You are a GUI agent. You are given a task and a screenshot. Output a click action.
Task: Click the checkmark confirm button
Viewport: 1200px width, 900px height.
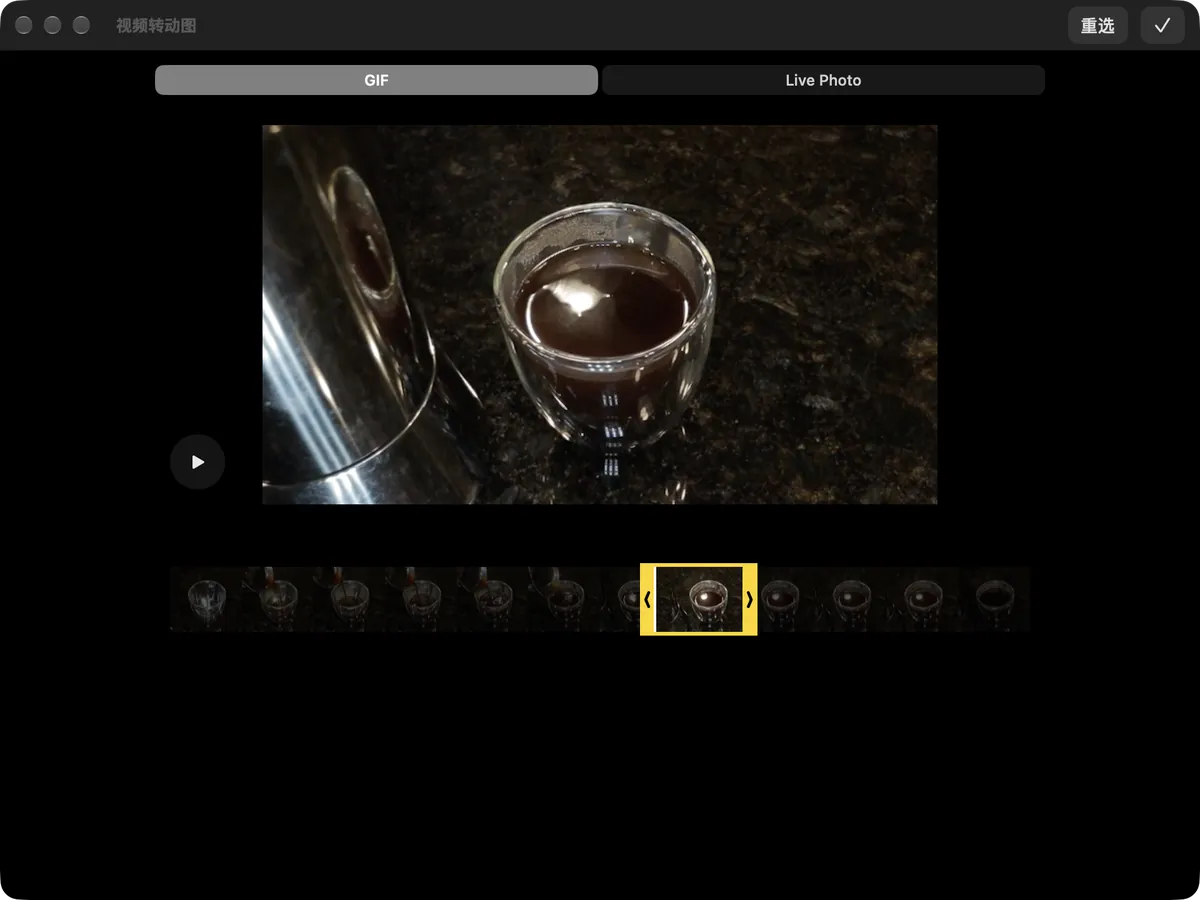coord(1162,25)
